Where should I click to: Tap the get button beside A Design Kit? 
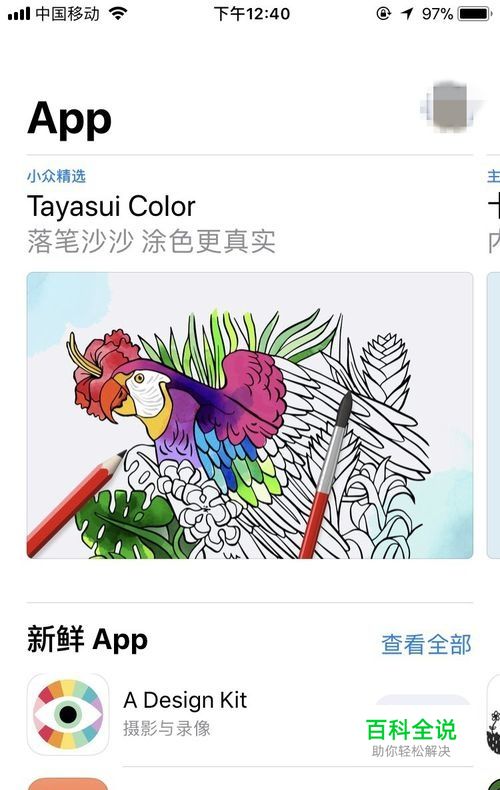click(423, 701)
